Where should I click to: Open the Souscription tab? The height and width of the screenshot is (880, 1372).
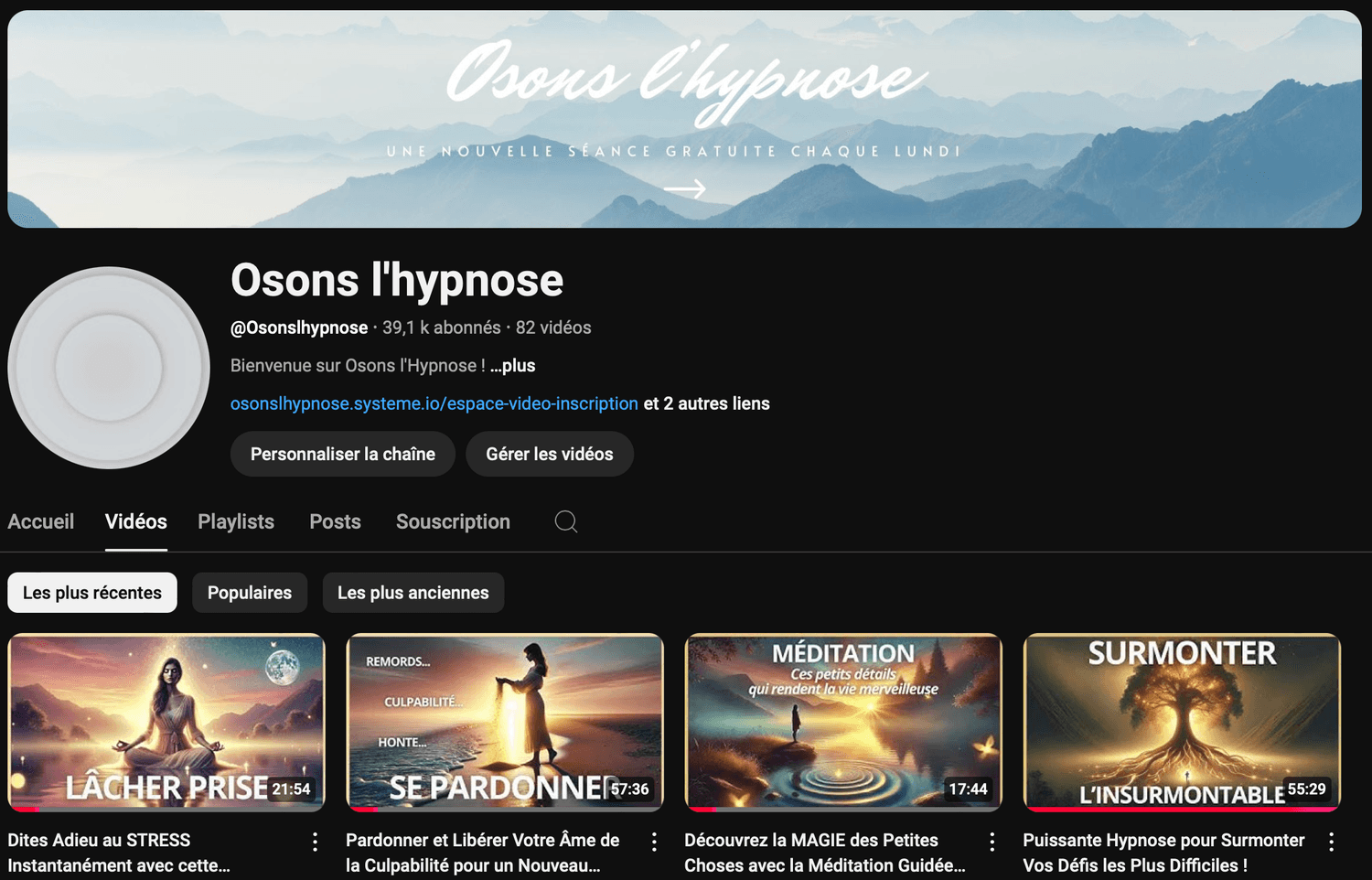tap(453, 521)
